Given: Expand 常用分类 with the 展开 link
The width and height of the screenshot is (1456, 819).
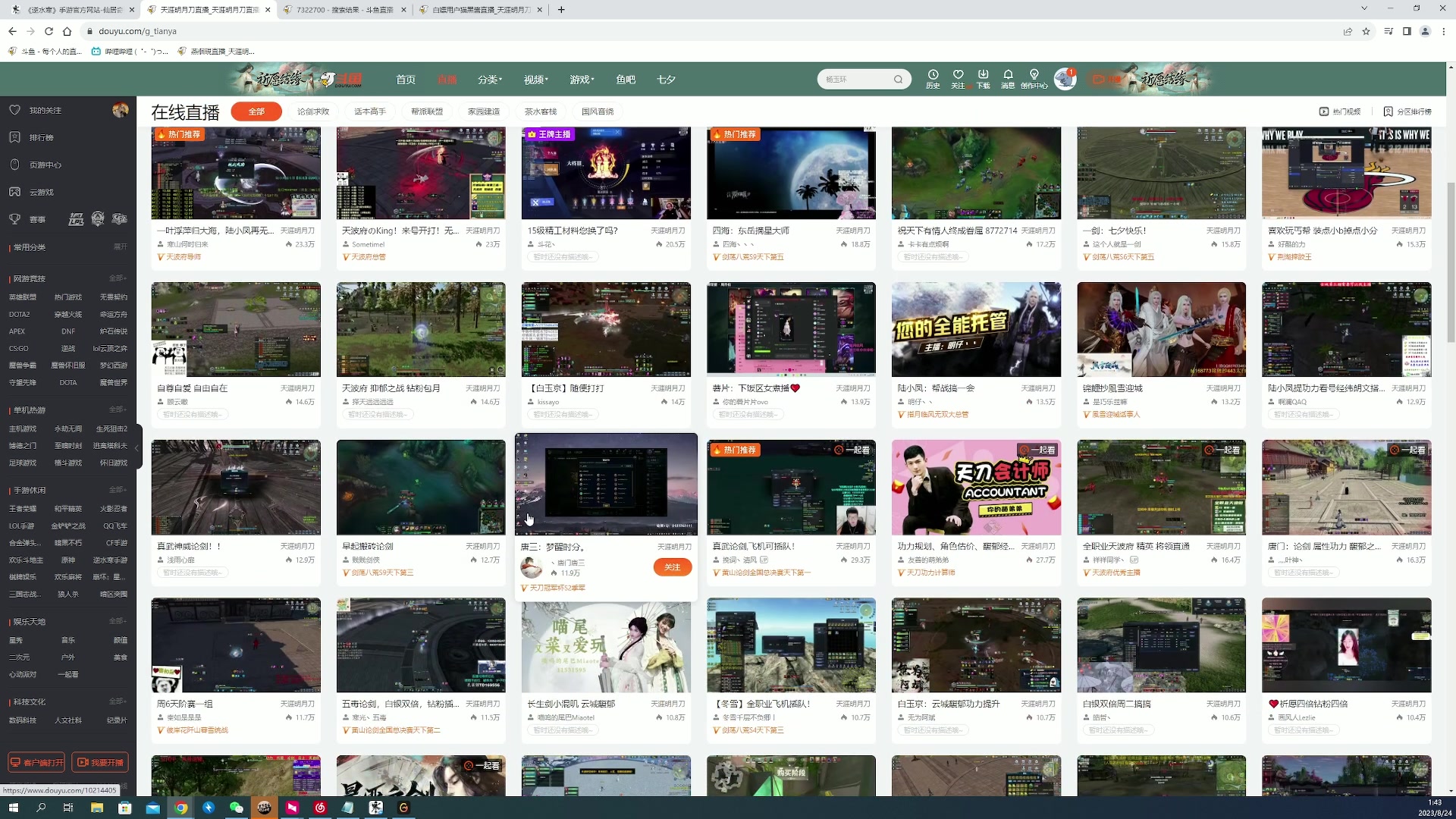Looking at the screenshot, I should click(x=119, y=246).
